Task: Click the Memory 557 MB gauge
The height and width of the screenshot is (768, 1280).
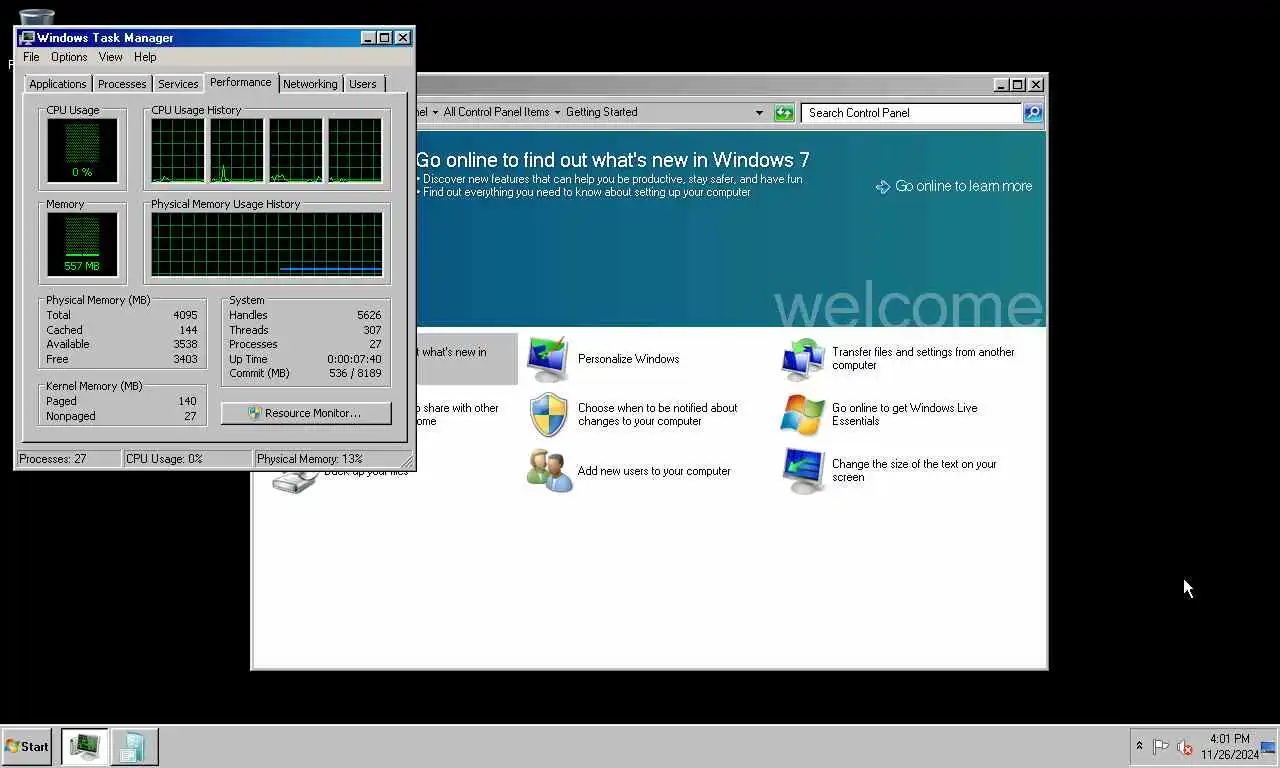Action: [x=82, y=244]
